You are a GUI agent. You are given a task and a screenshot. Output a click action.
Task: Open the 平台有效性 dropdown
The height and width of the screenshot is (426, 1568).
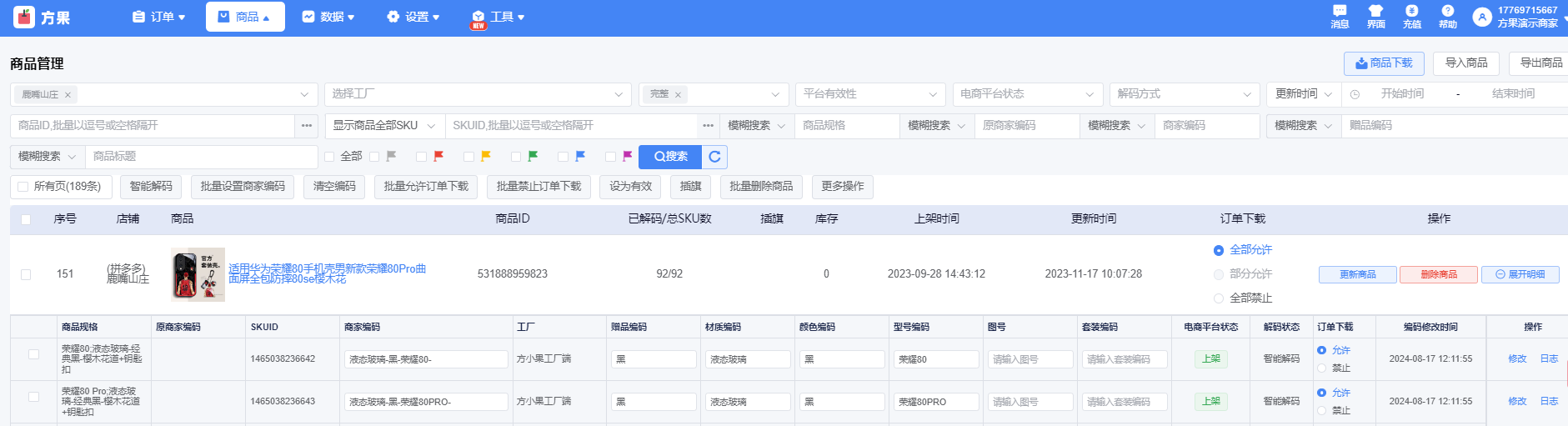pos(870,94)
